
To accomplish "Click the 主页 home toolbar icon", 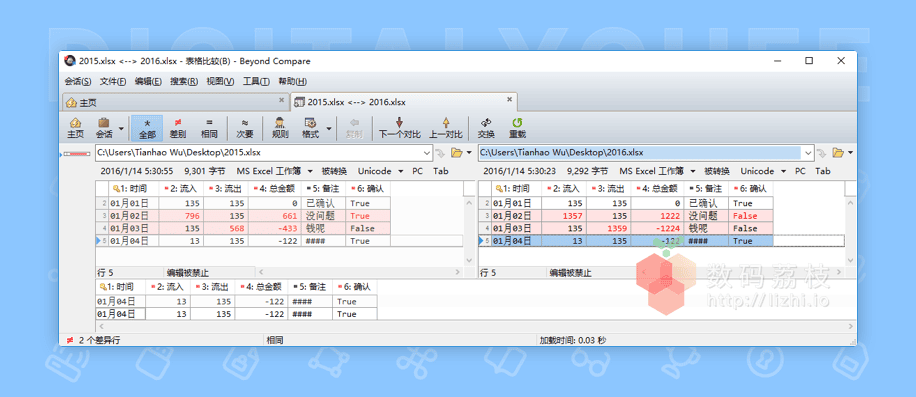I will (x=75, y=128).
